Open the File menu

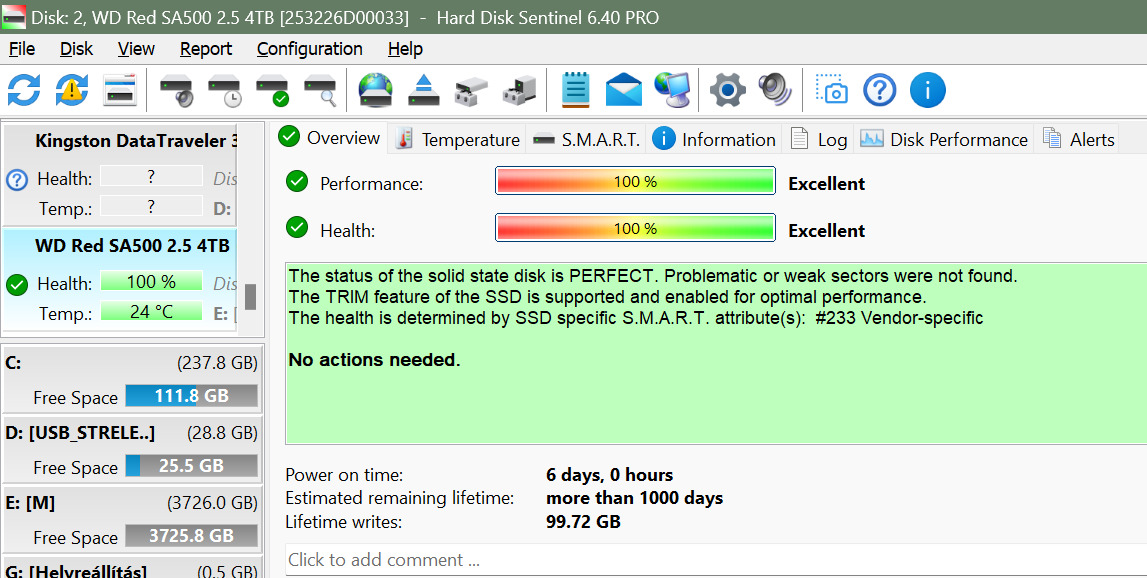click(22, 49)
